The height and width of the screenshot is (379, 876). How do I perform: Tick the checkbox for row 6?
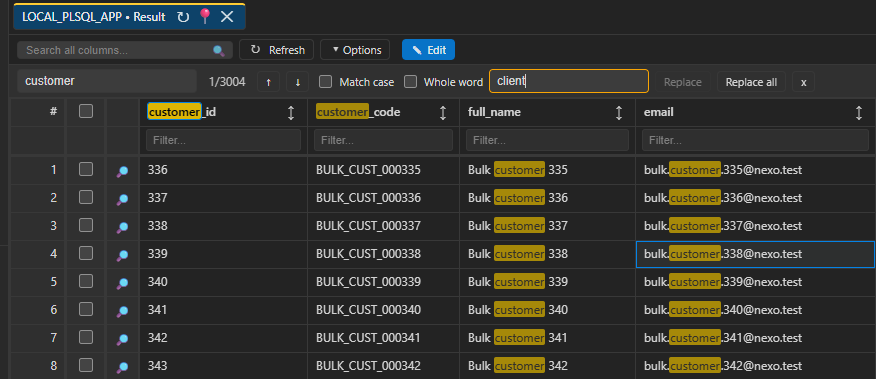point(86,309)
